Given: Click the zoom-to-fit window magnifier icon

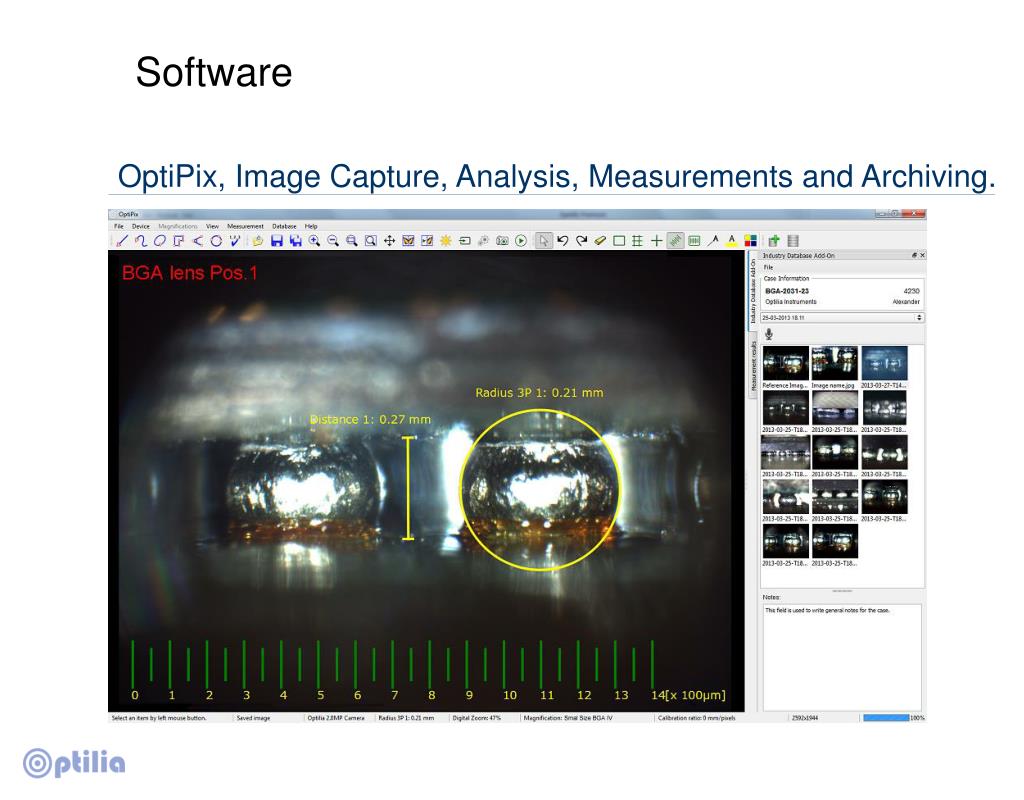Looking at the screenshot, I should point(370,241).
